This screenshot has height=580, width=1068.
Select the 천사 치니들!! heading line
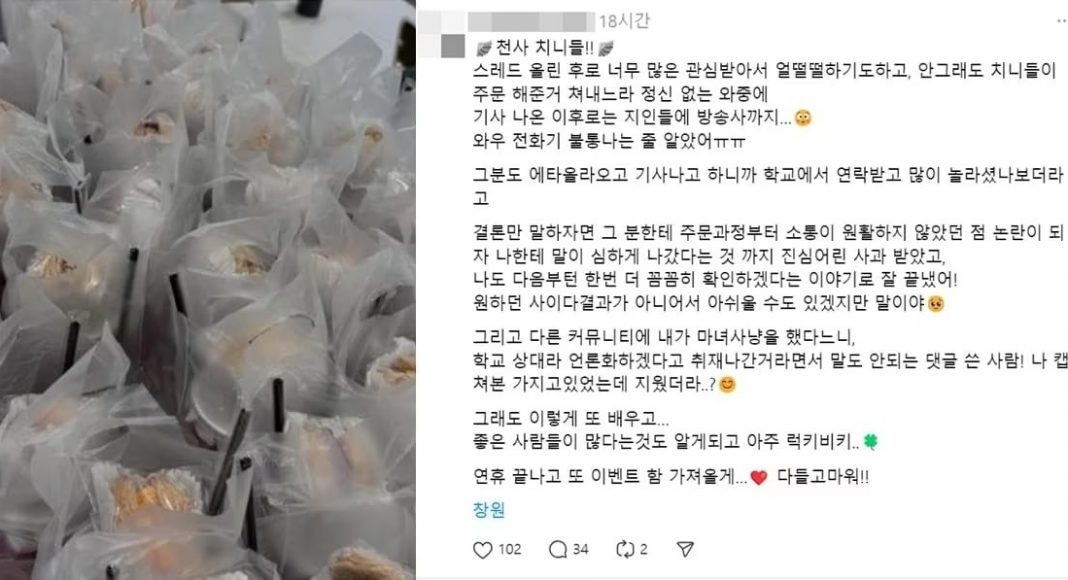[545, 48]
